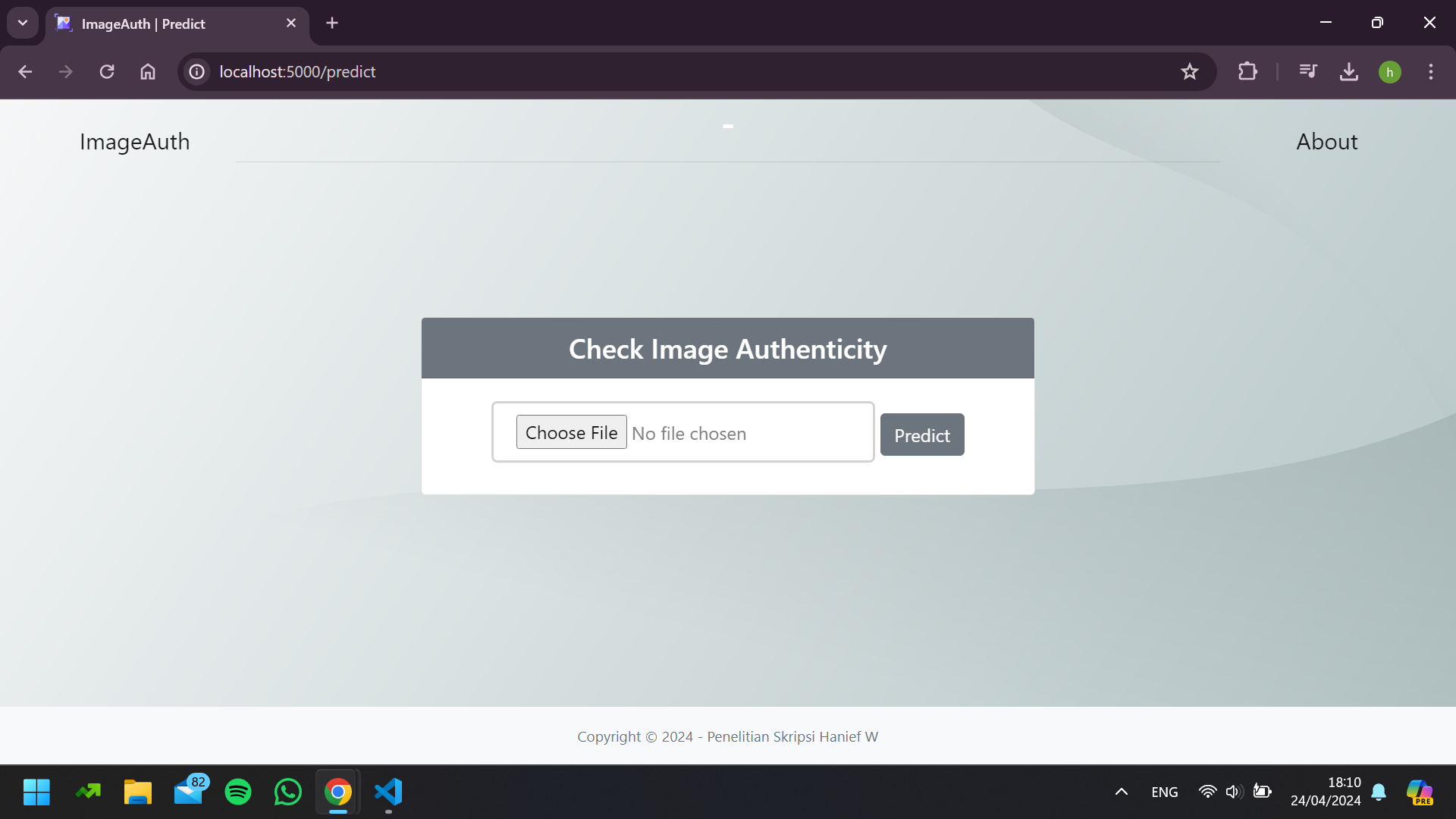
Task: Click the Choose File button
Action: click(x=571, y=432)
